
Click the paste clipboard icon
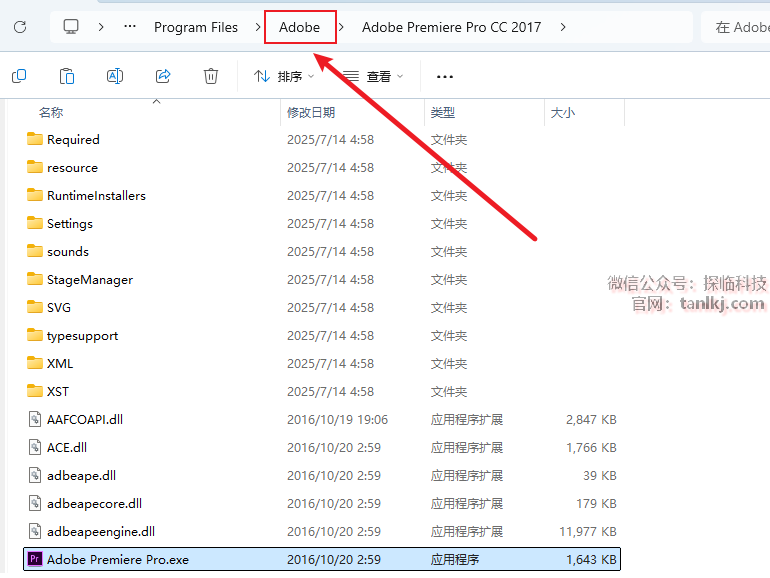coord(67,76)
